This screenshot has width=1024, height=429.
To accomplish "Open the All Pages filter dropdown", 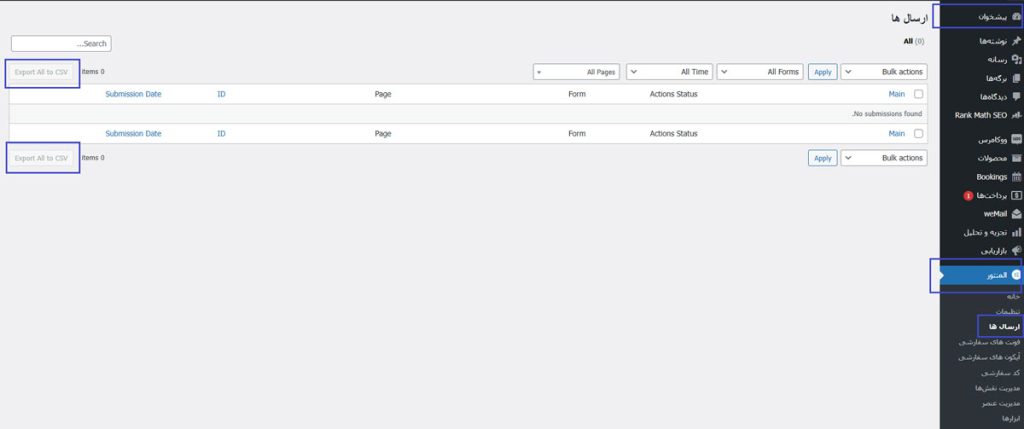I will [x=577, y=72].
